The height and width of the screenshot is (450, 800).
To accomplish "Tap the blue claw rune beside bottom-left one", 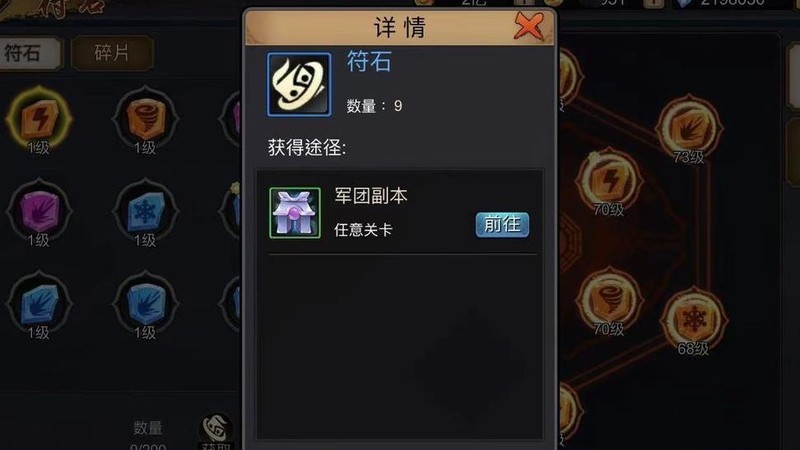I will pos(145,303).
